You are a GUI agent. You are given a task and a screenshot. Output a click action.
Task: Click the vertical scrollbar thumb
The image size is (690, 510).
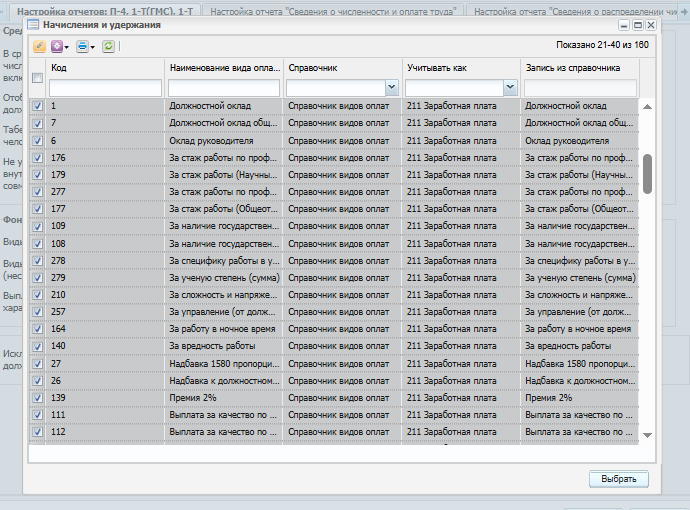(647, 173)
